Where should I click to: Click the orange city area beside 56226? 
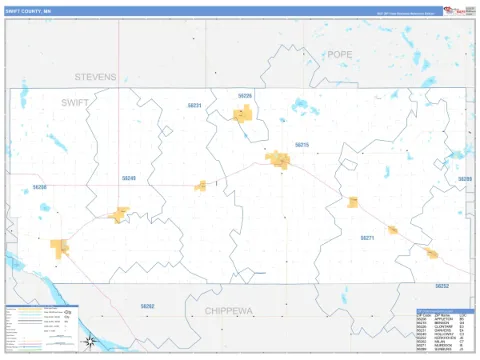tap(243, 114)
